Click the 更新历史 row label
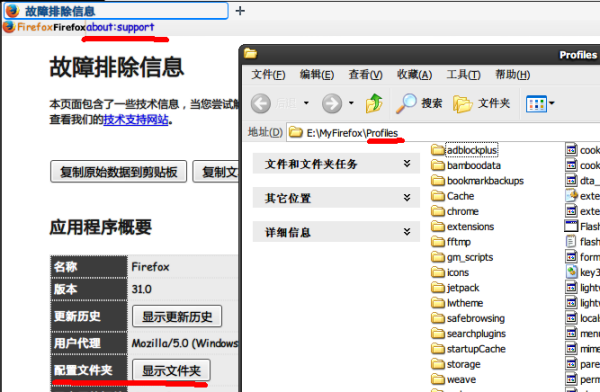This screenshot has width=600, height=392. pyautogui.click(x=77, y=317)
